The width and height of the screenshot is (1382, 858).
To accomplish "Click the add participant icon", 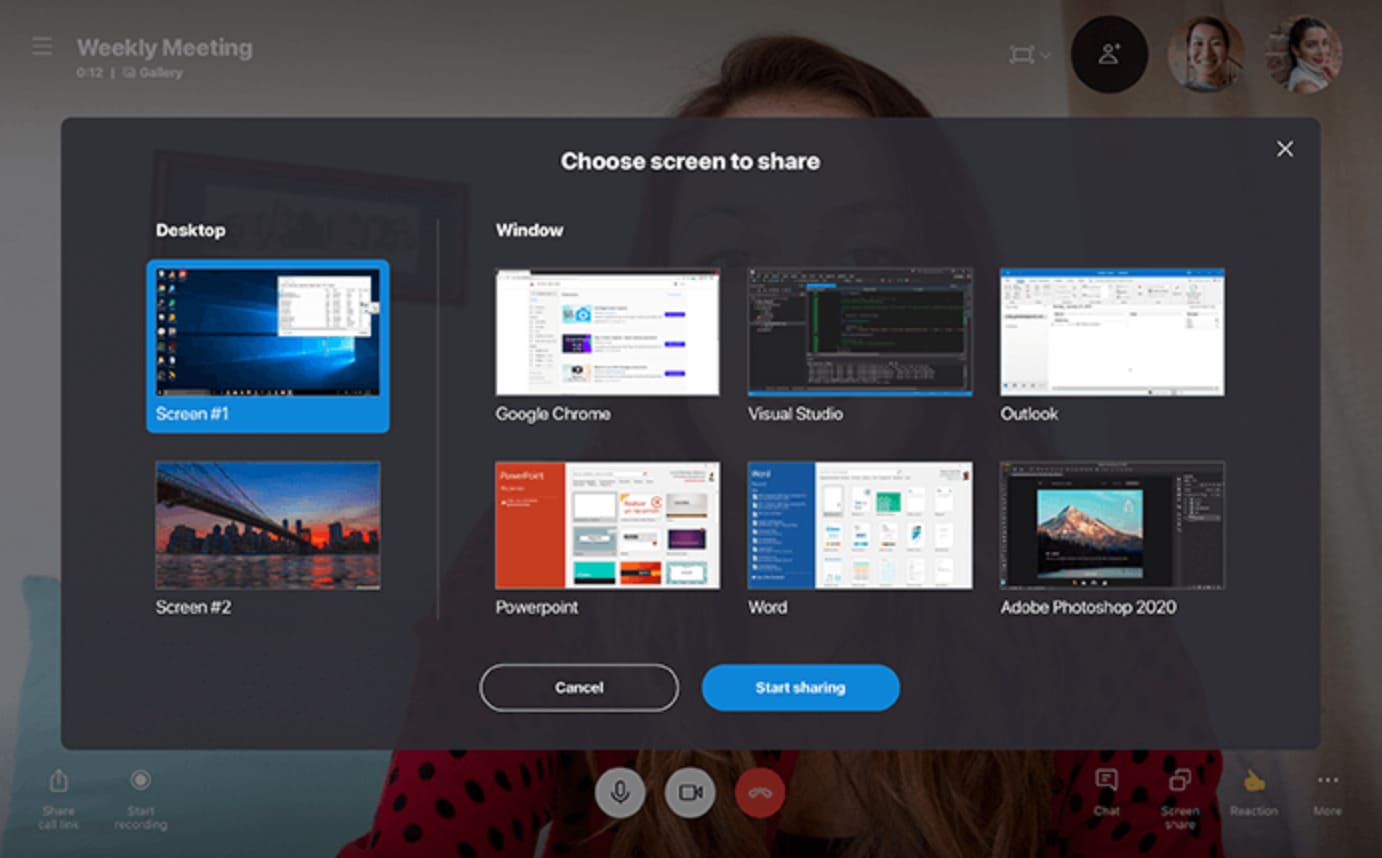I will click(1109, 55).
